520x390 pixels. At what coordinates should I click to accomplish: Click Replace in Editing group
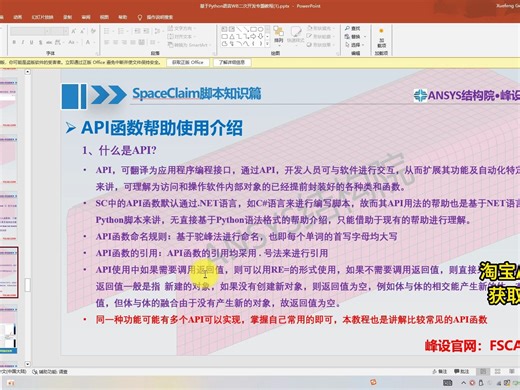(355, 36)
